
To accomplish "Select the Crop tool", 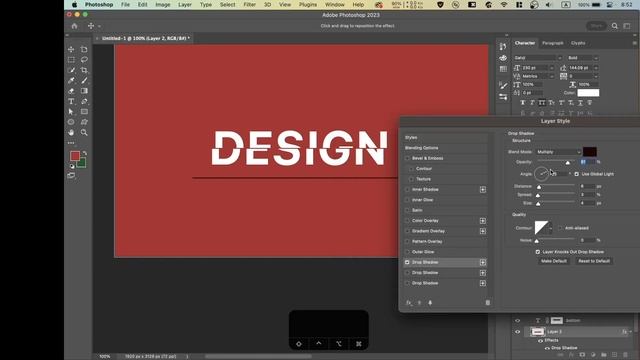I will click(84, 70).
